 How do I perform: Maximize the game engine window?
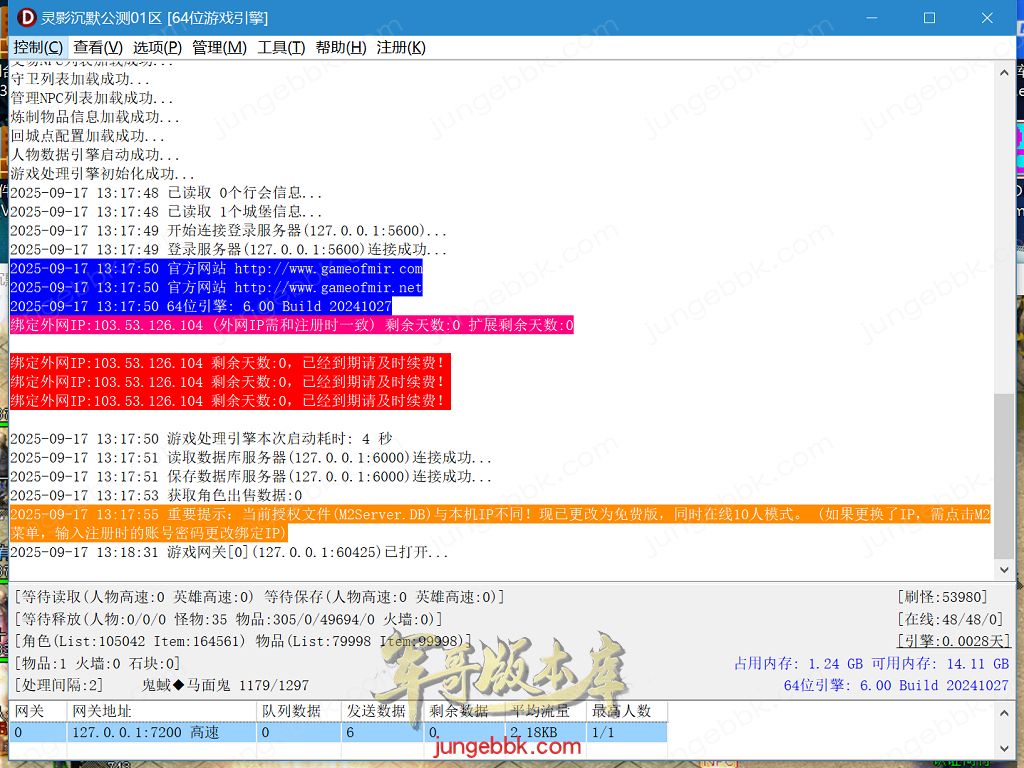(x=929, y=18)
